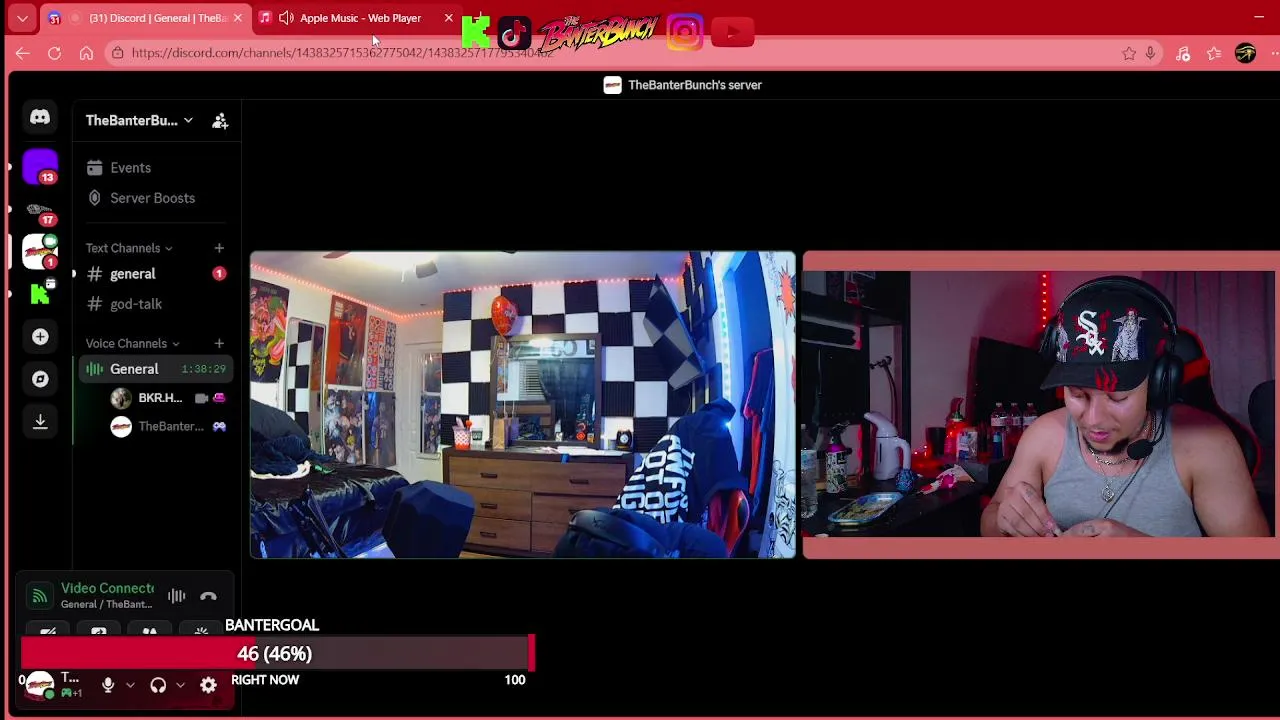Click the Add a Server plus icon
This screenshot has width=1280, height=720.
pos(40,337)
